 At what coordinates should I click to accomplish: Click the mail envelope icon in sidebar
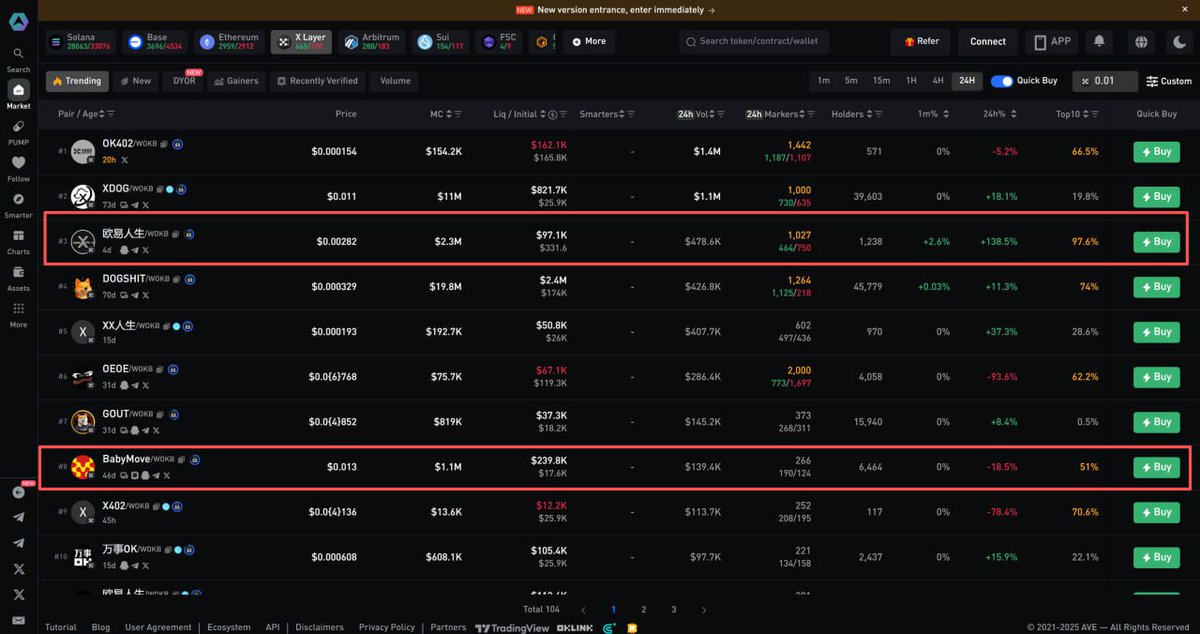click(18, 621)
